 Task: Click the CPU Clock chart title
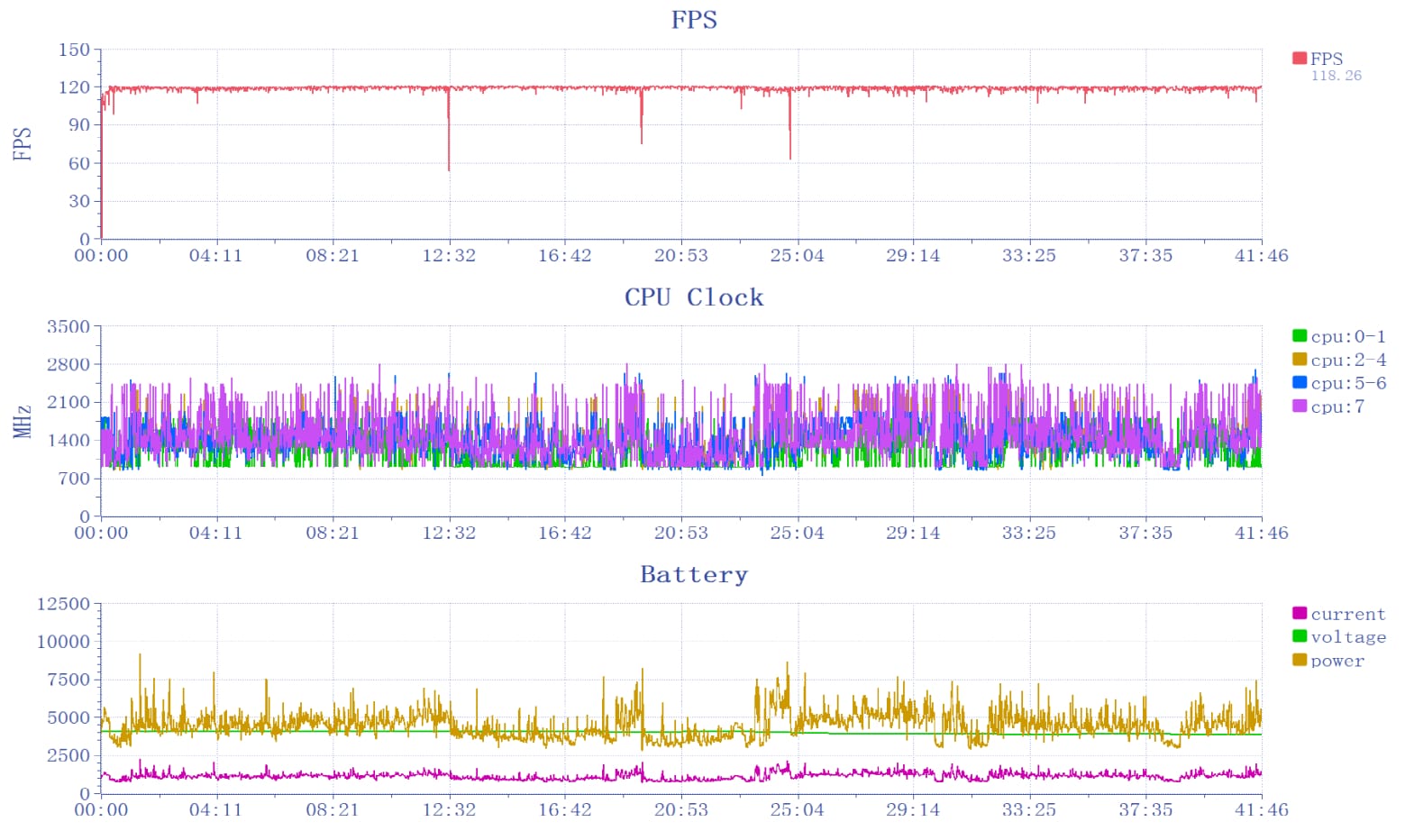(x=694, y=297)
